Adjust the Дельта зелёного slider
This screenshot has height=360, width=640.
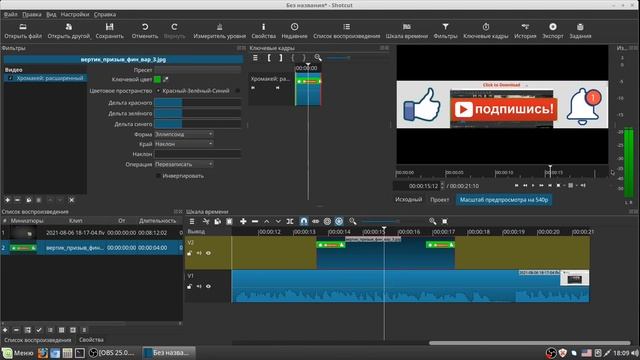tap(198, 113)
